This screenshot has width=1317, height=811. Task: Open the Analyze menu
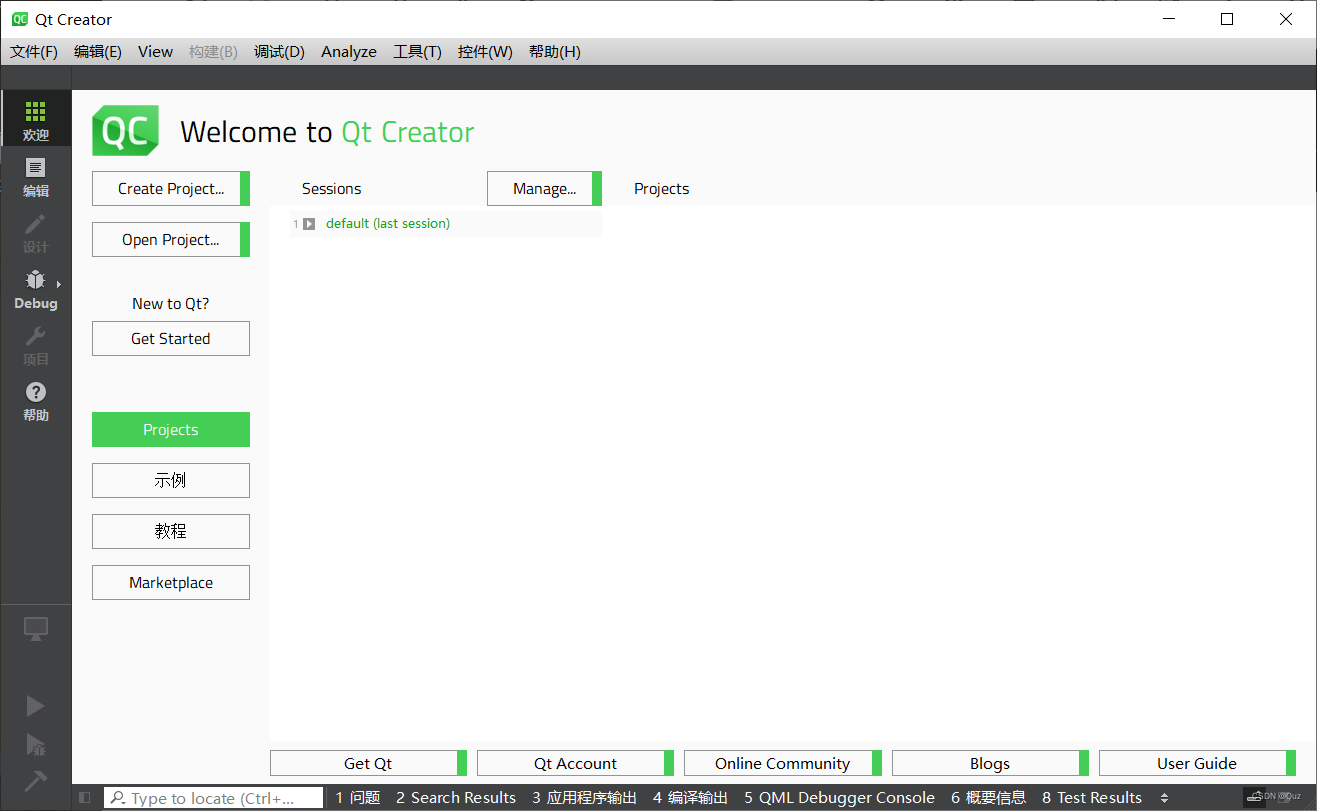click(349, 52)
